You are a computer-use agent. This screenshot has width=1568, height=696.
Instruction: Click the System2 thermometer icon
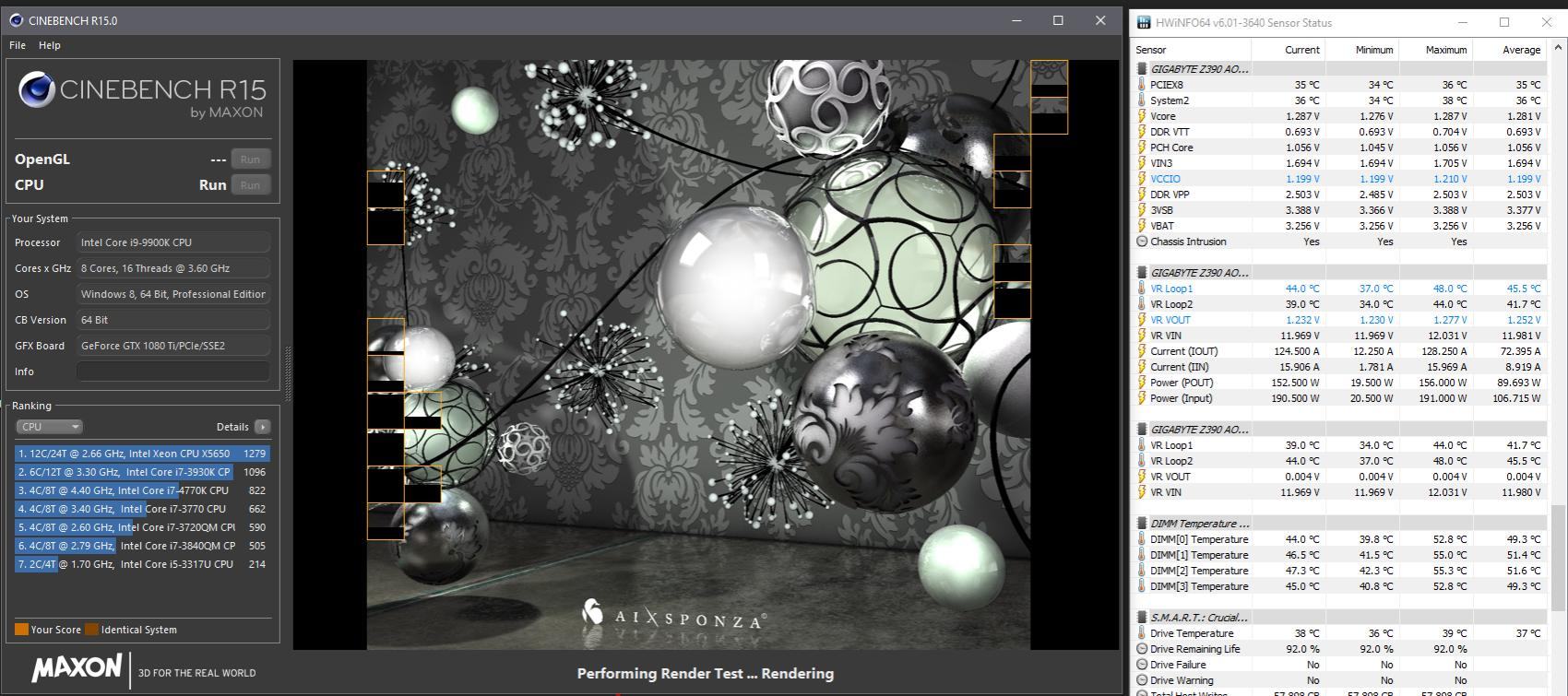coord(1142,100)
